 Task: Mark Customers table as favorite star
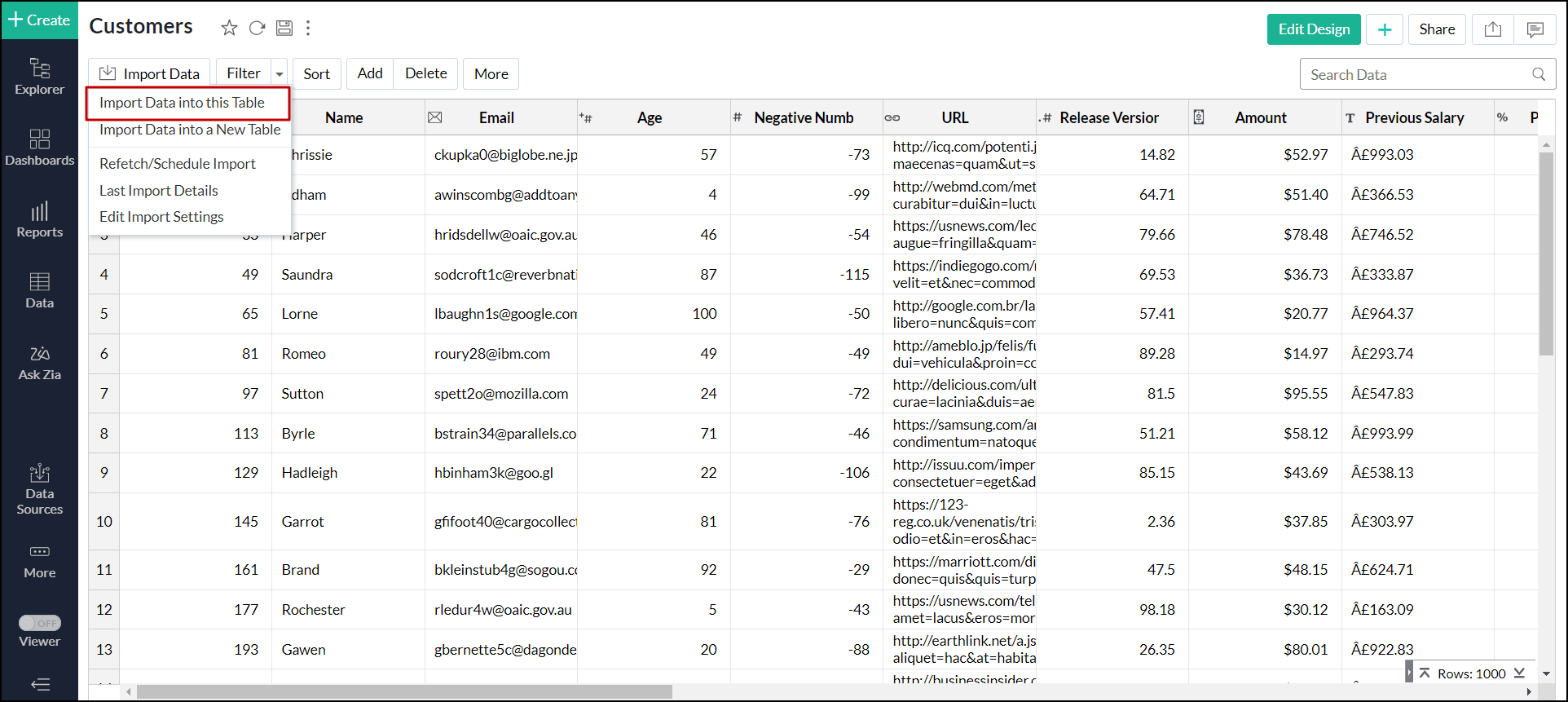[229, 29]
